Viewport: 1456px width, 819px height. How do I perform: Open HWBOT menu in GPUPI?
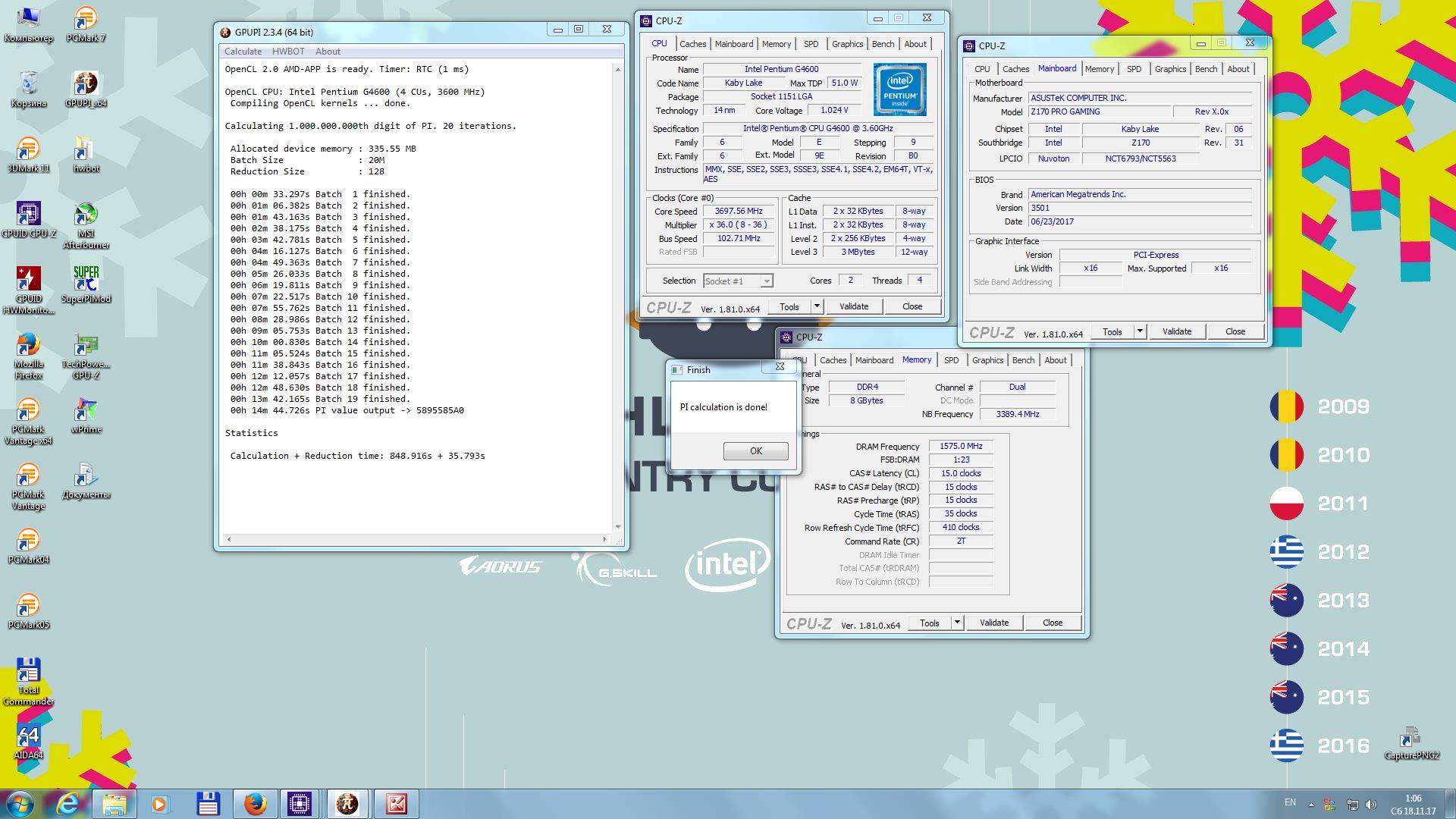(x=288, y=52)
